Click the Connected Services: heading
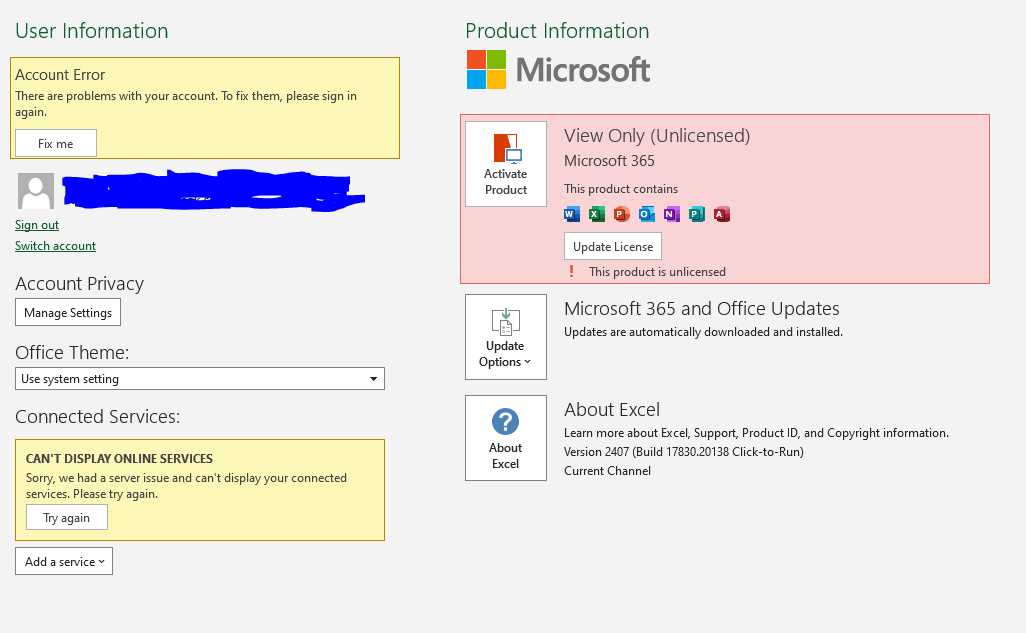The width and height of the screenshot is (1026, 633). (x=97, y=416)
